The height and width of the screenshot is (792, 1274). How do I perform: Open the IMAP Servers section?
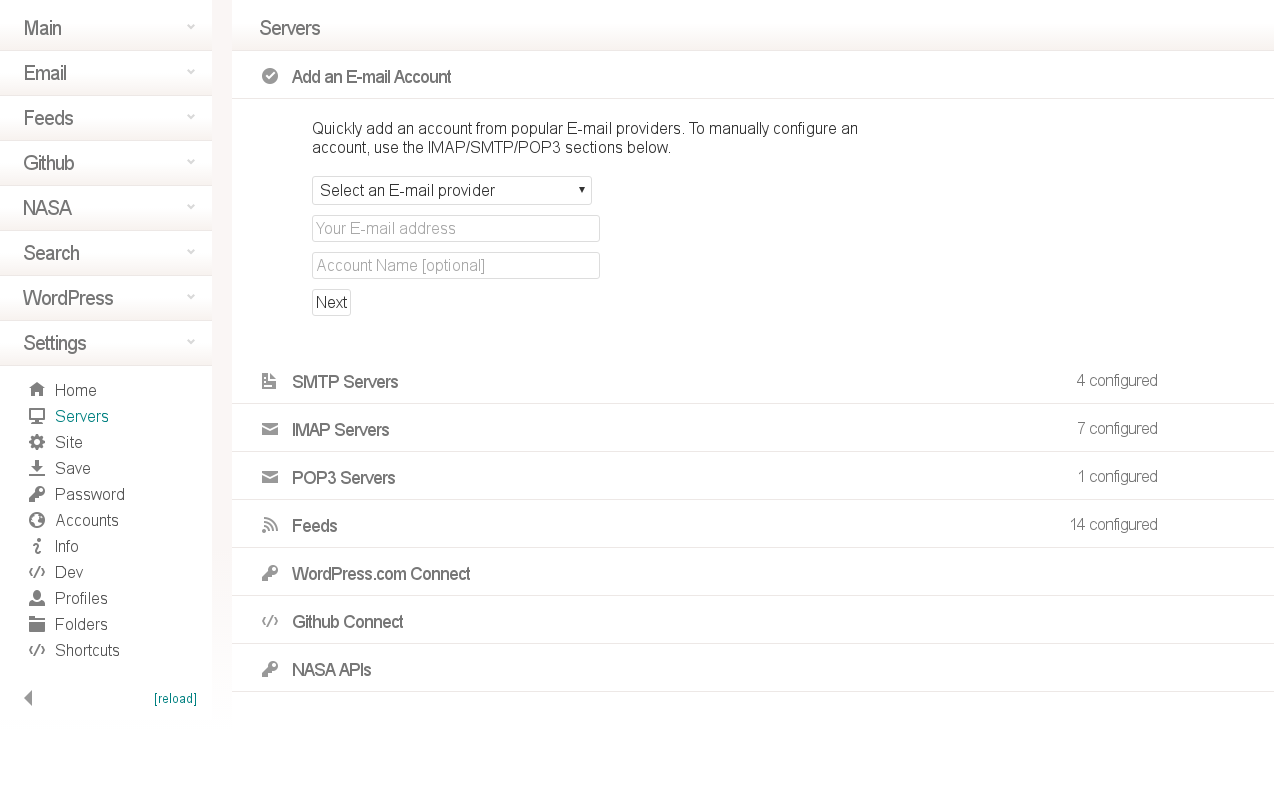click(x=340, y=429)
